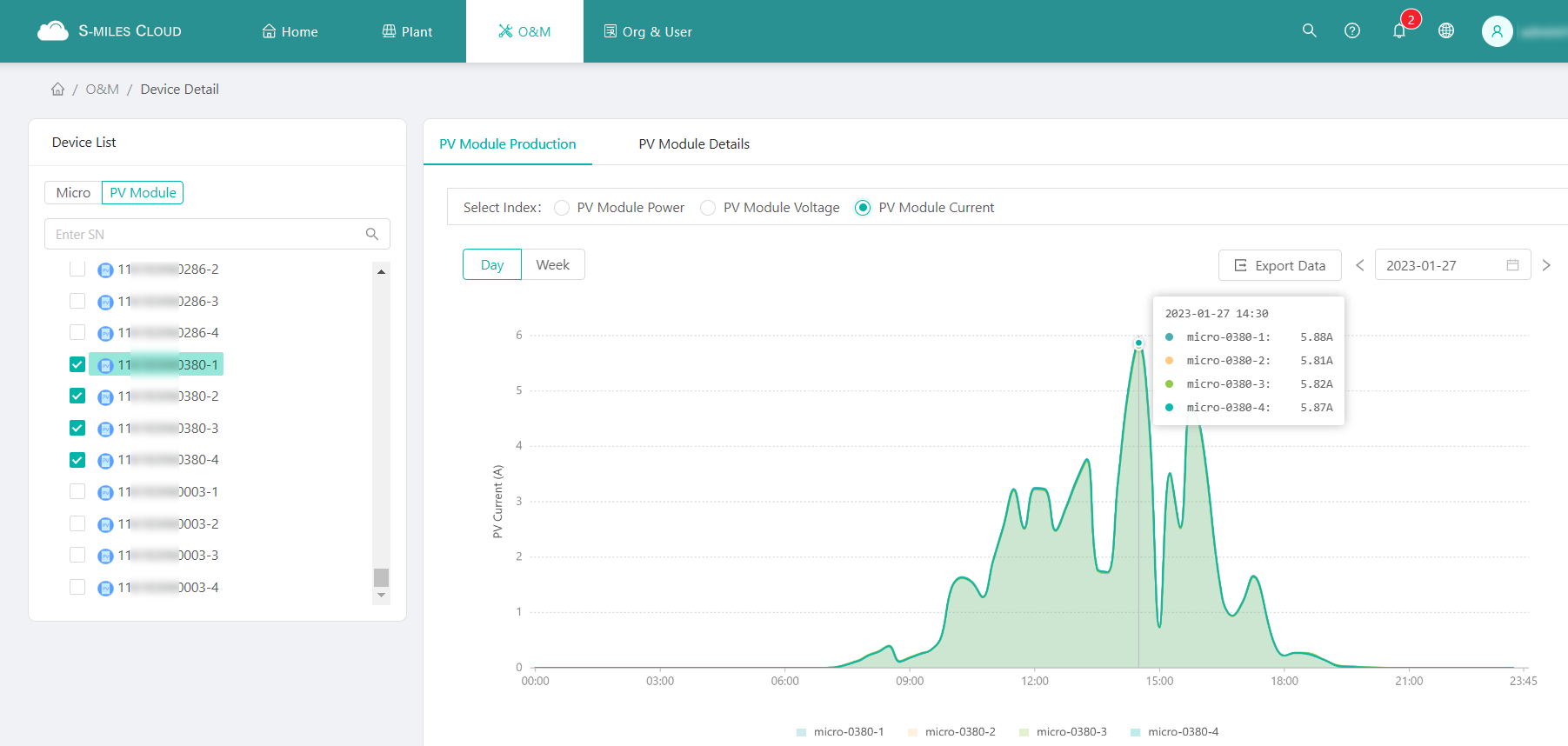Toggle micro-0380-3 legend color swatch
Viewport: 1568px width, 746px height.
point(1024,732)
